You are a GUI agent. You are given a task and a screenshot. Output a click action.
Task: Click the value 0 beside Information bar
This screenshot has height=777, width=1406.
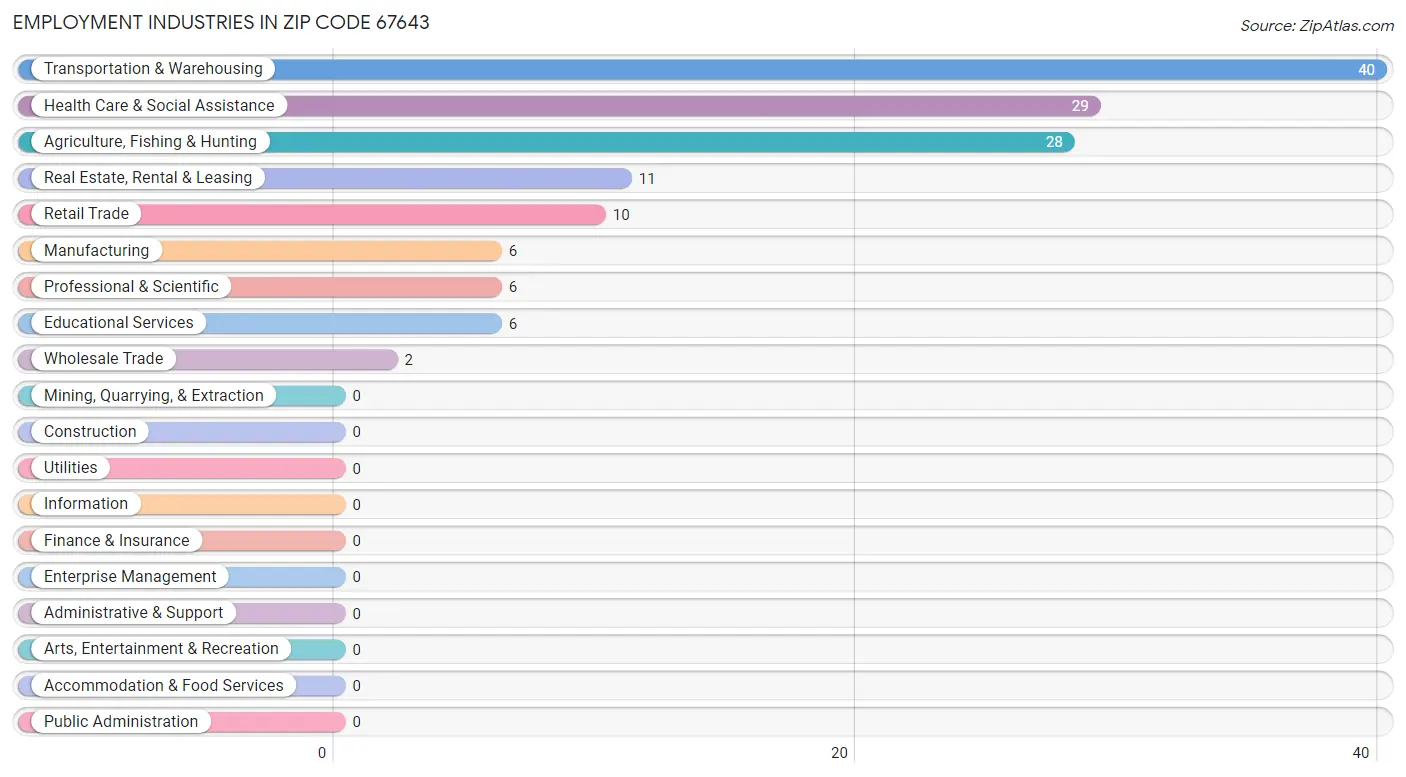357,505
